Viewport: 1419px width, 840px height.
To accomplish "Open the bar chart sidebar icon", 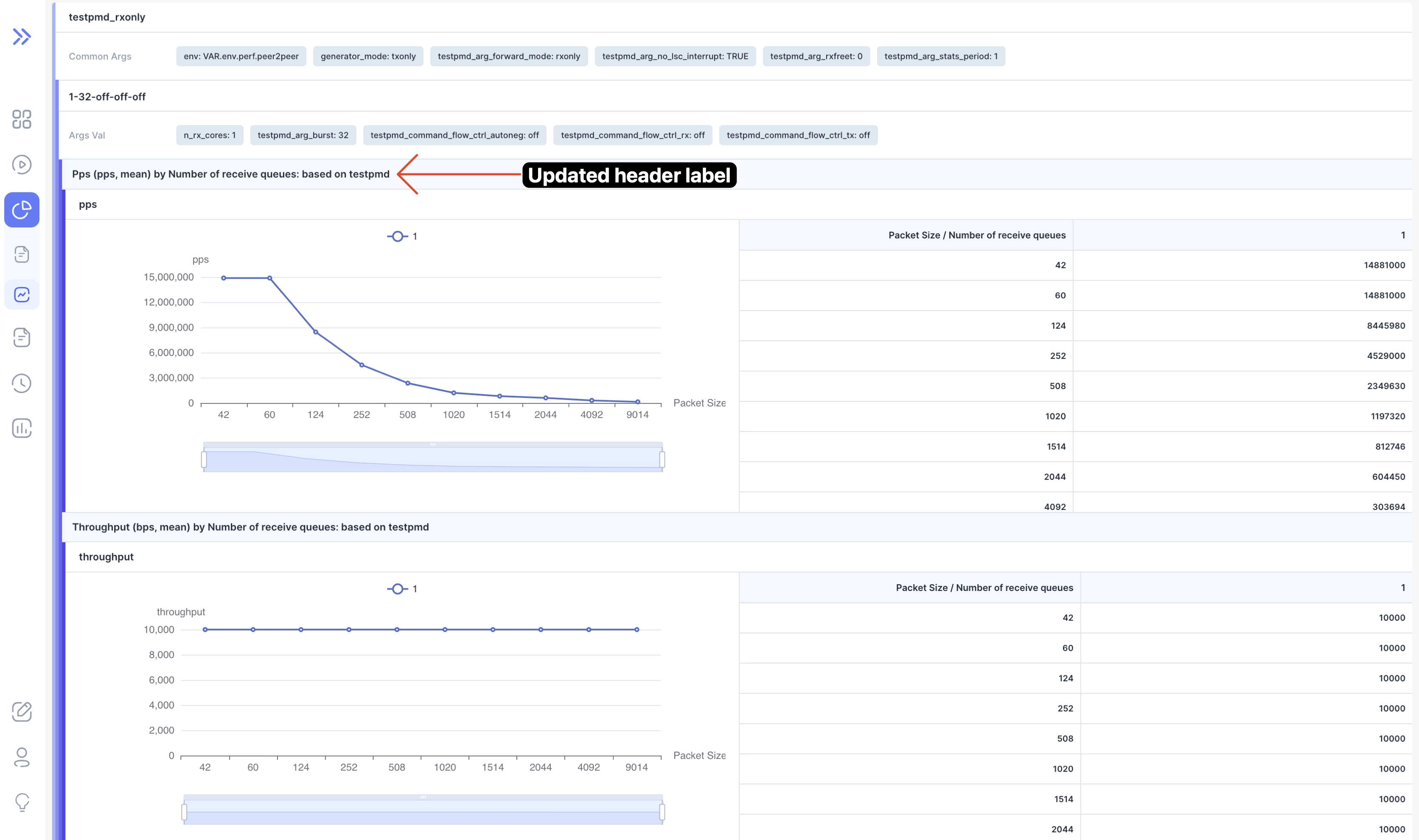I will [22, 428].
